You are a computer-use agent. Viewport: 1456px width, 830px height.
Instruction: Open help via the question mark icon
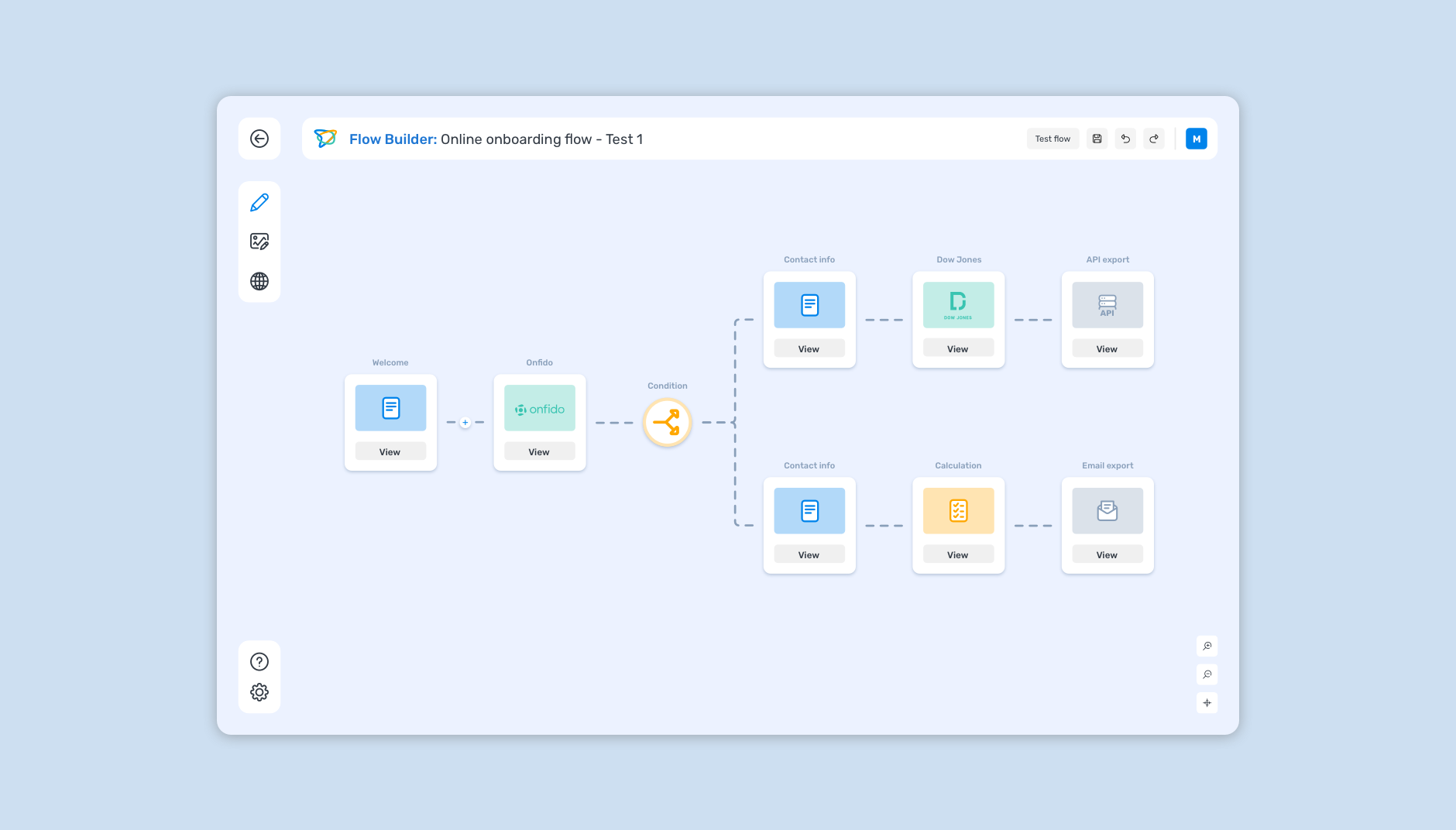coord(259,661)
